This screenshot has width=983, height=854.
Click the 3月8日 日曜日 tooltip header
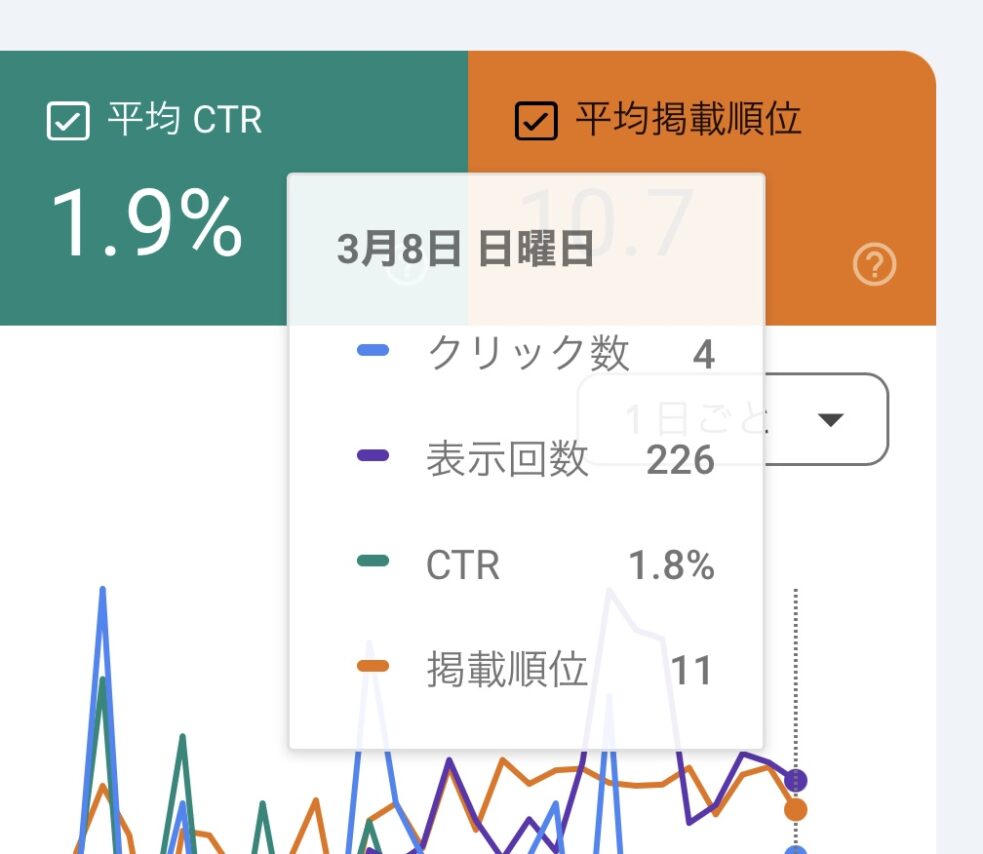coord(465,250)
